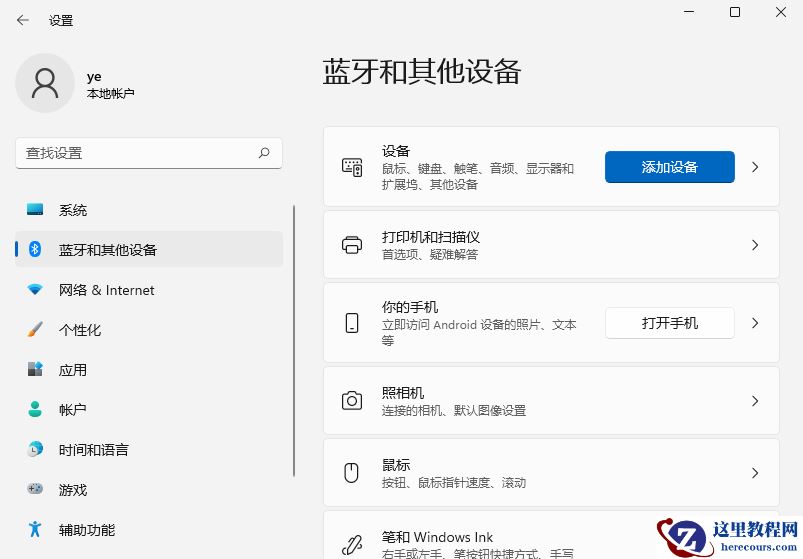Click the 网络 & Internet wifi icon
Viewport: 803px width, 559px height.
pos(35,290)
